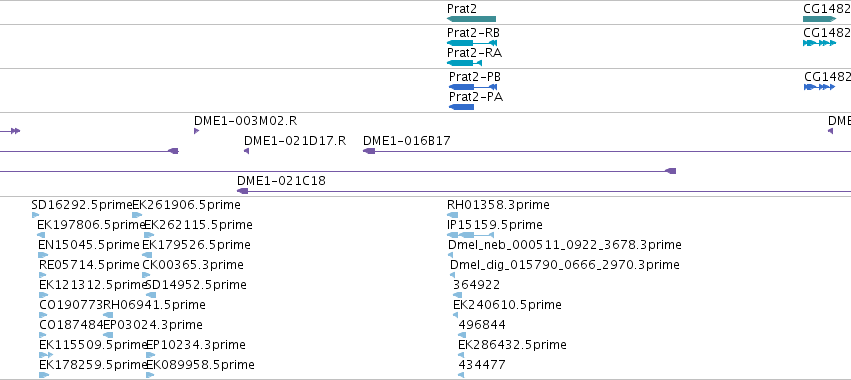Viewport: 851px width, 380px height.
Task: Click the Prat2-PB protein feature
Action: [473, 87]
